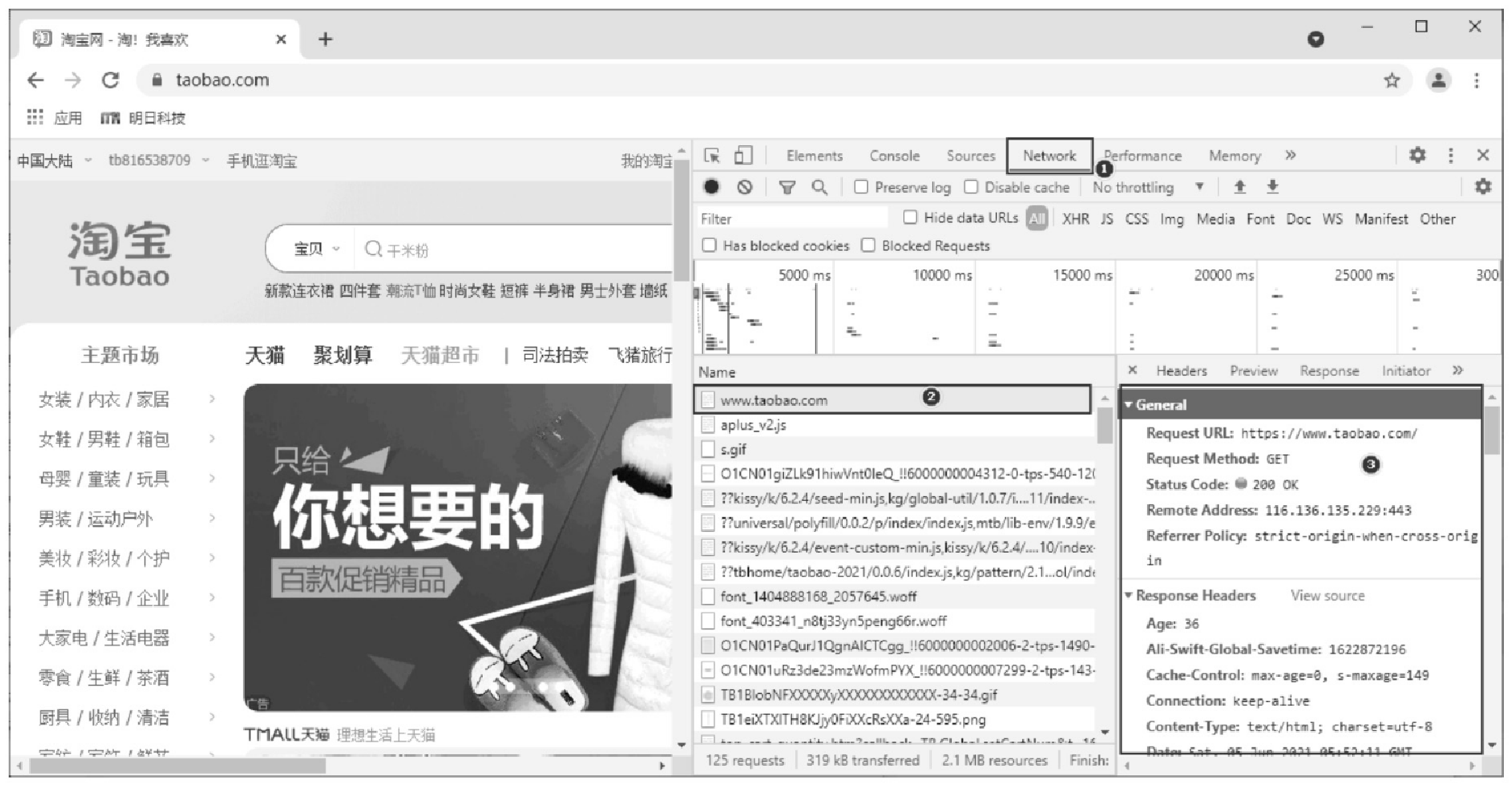Screen dimensions: 1512x785
Task: Open the 中国大陆 region dropdown
Action: [54, 161]
